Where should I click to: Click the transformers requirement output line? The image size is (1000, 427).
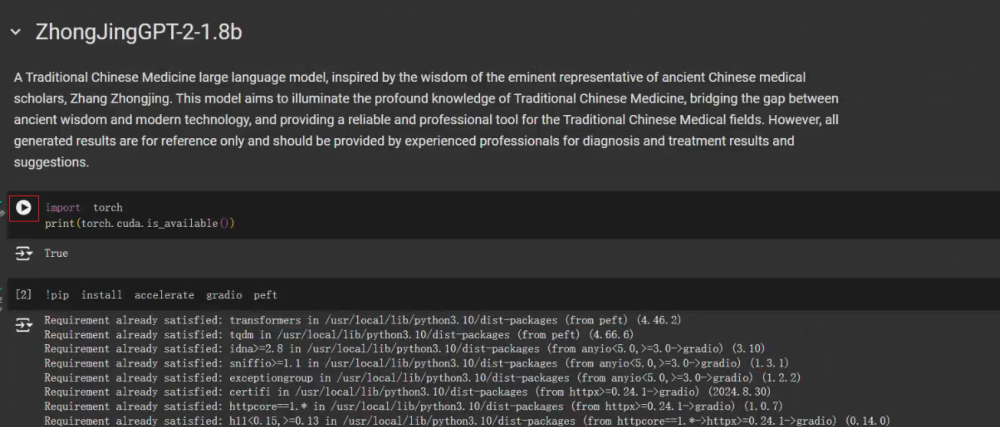[362, 320]
